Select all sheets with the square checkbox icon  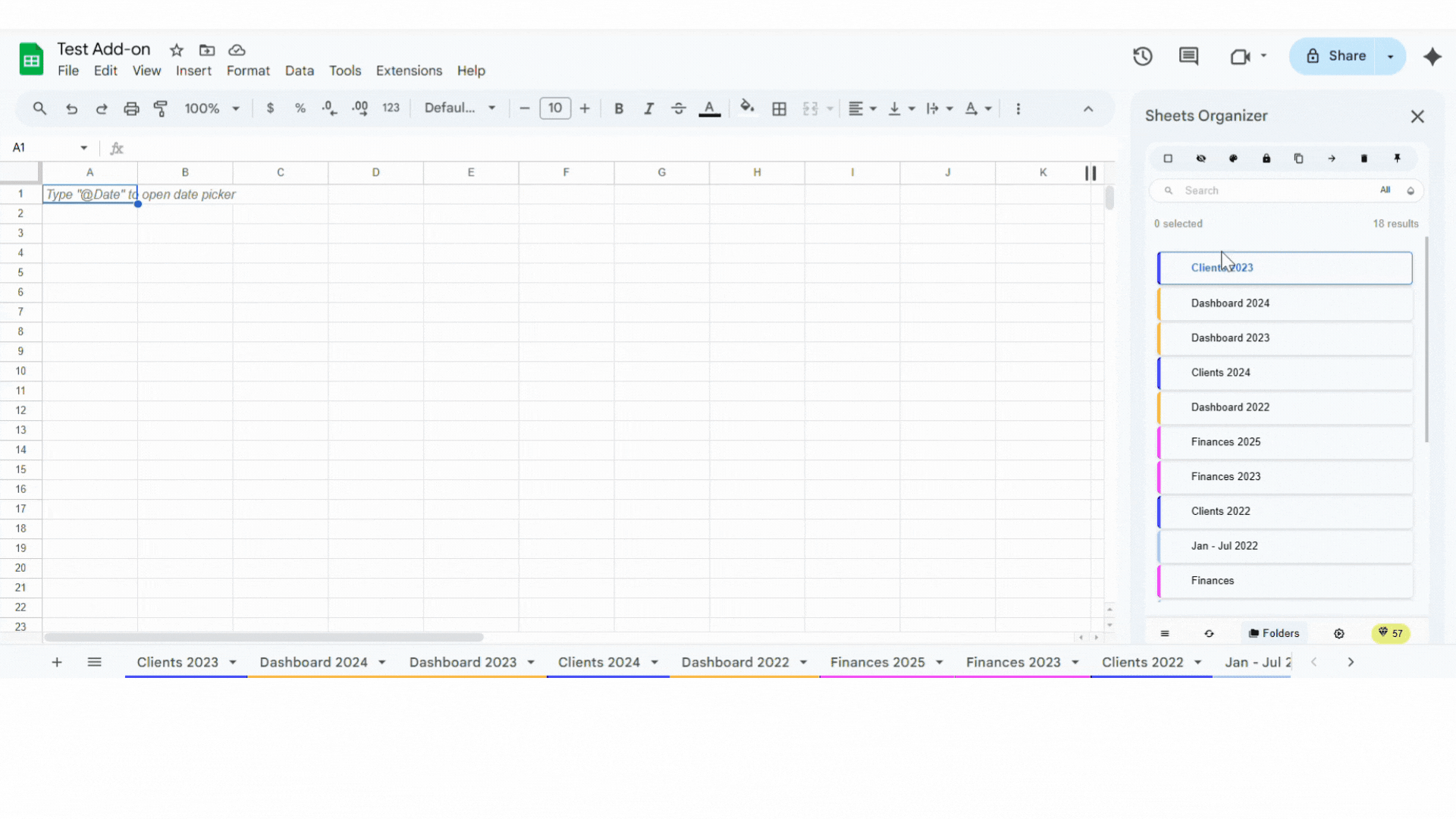pos(1169,158)
